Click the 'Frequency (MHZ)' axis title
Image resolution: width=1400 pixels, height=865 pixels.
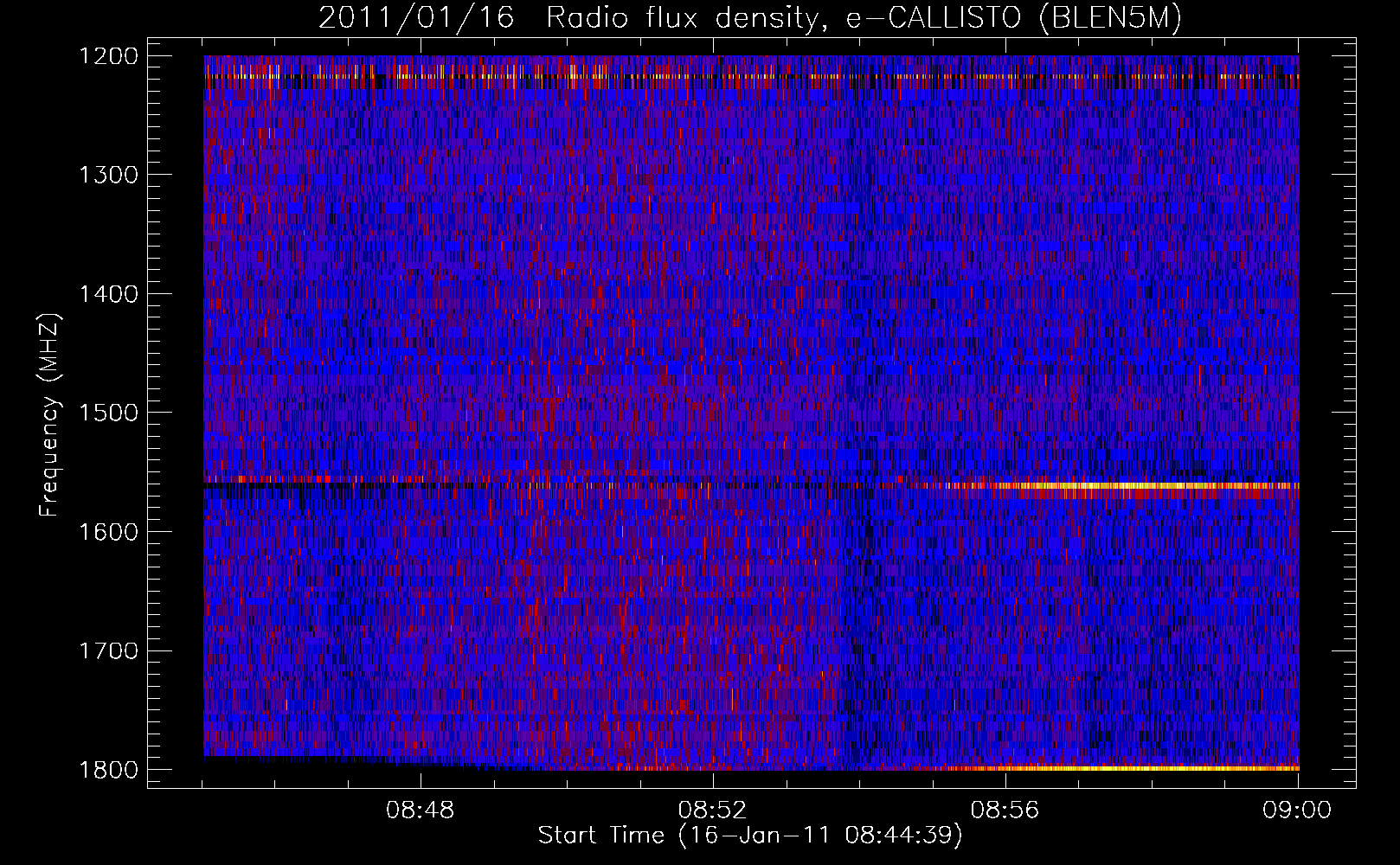tap(48, 415)
